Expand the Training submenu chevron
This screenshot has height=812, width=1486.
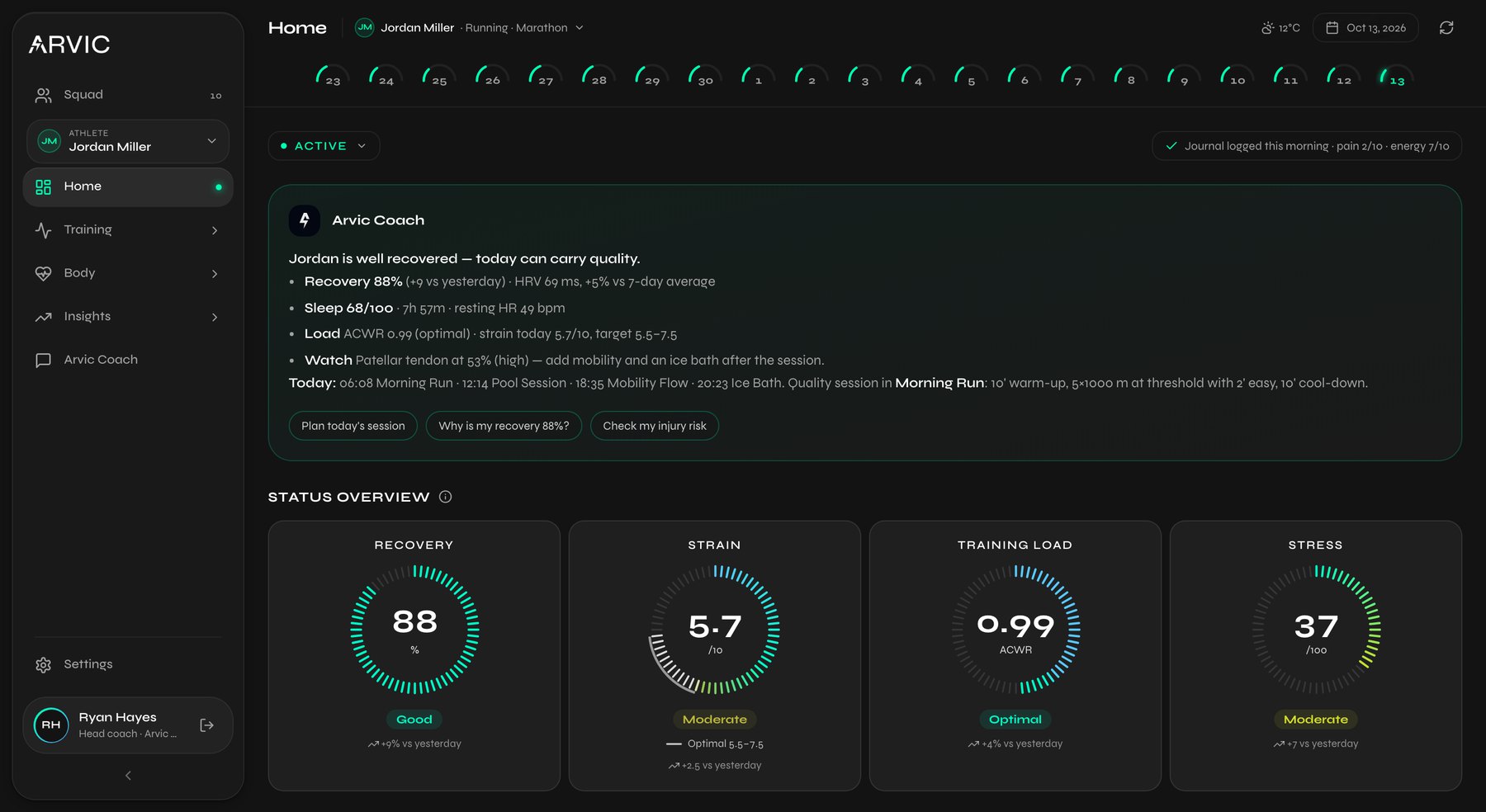(215, 231)
